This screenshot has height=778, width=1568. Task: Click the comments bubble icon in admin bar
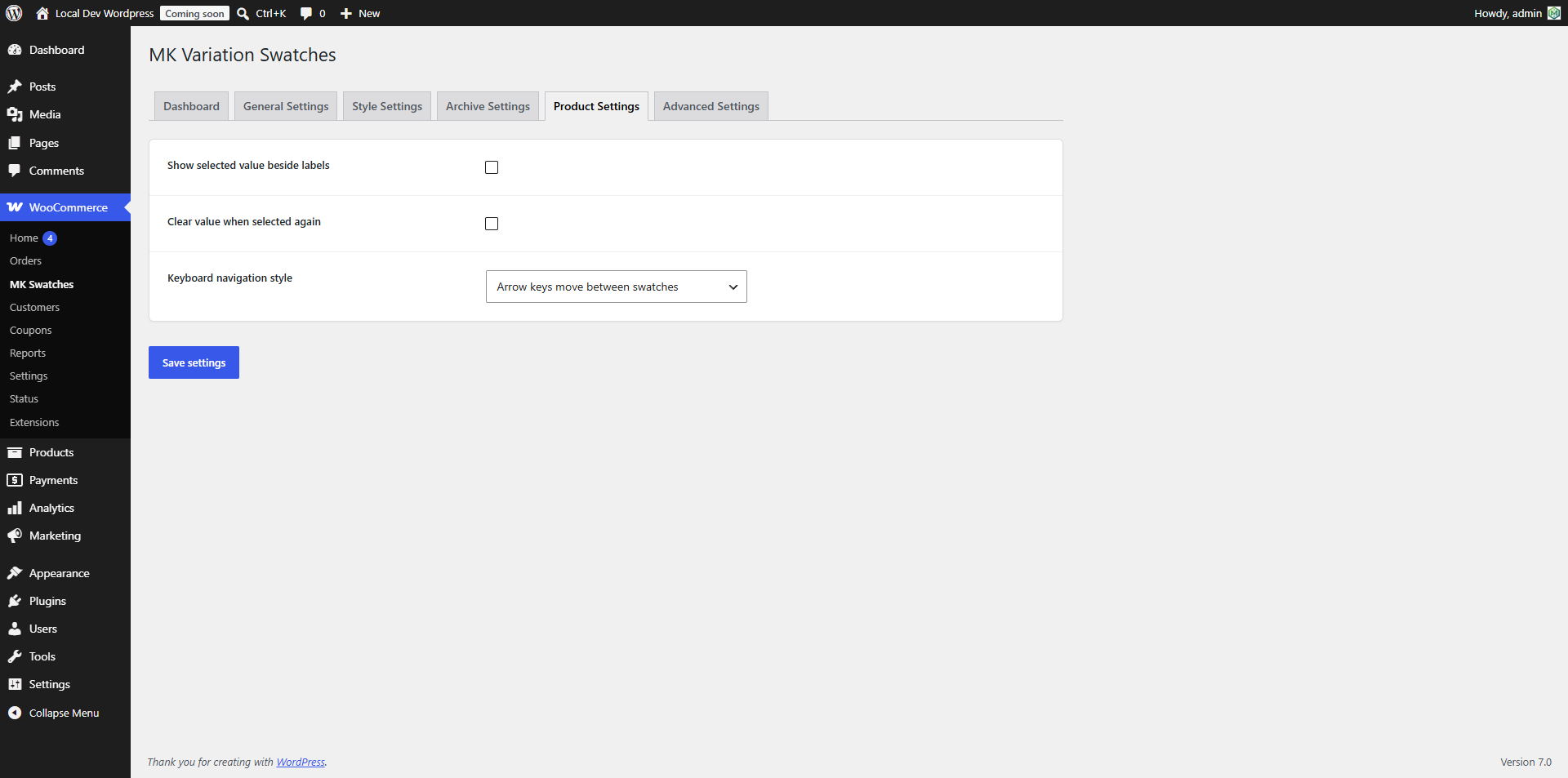point(306,13)
